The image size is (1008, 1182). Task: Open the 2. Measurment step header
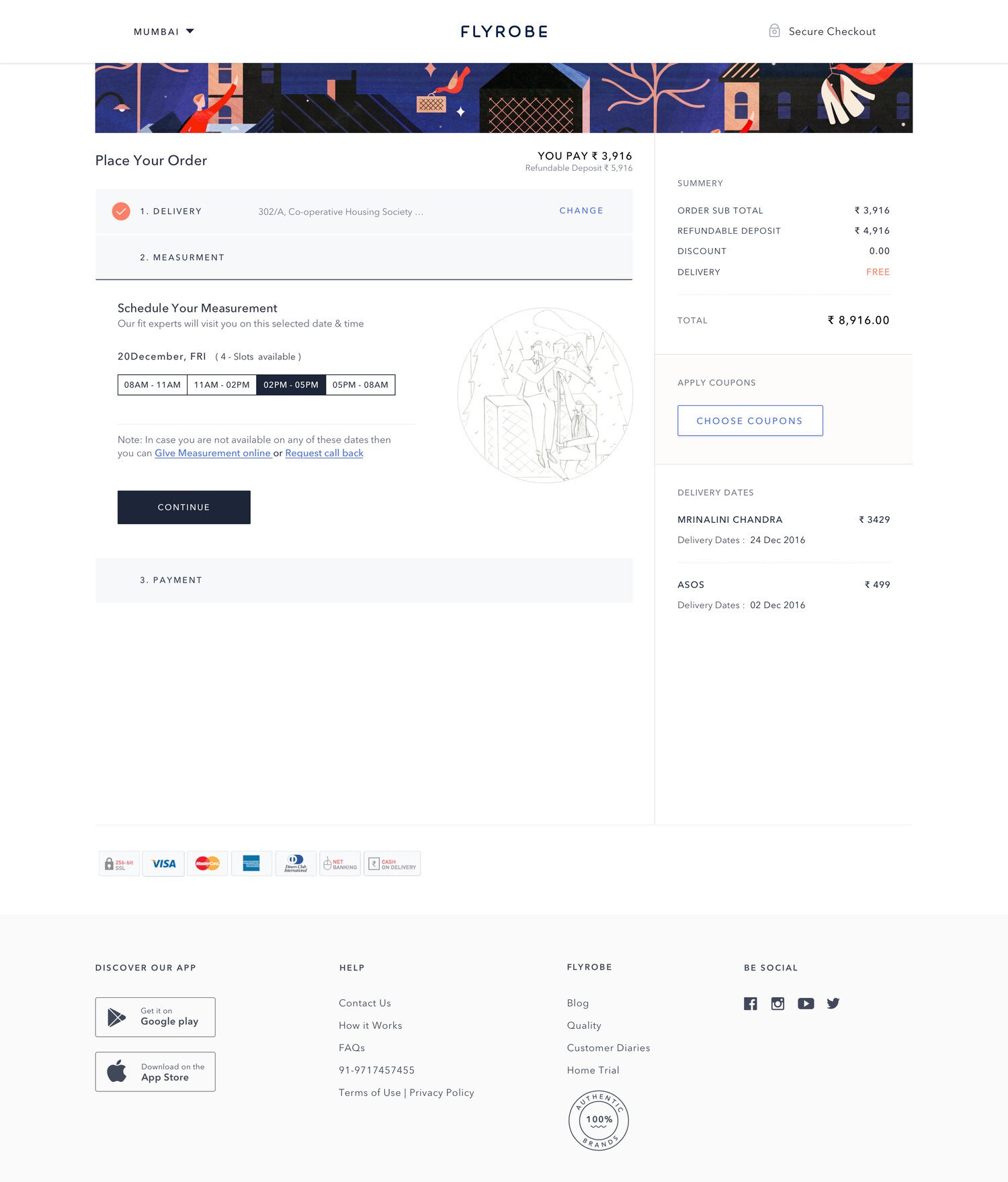point(364,257)
